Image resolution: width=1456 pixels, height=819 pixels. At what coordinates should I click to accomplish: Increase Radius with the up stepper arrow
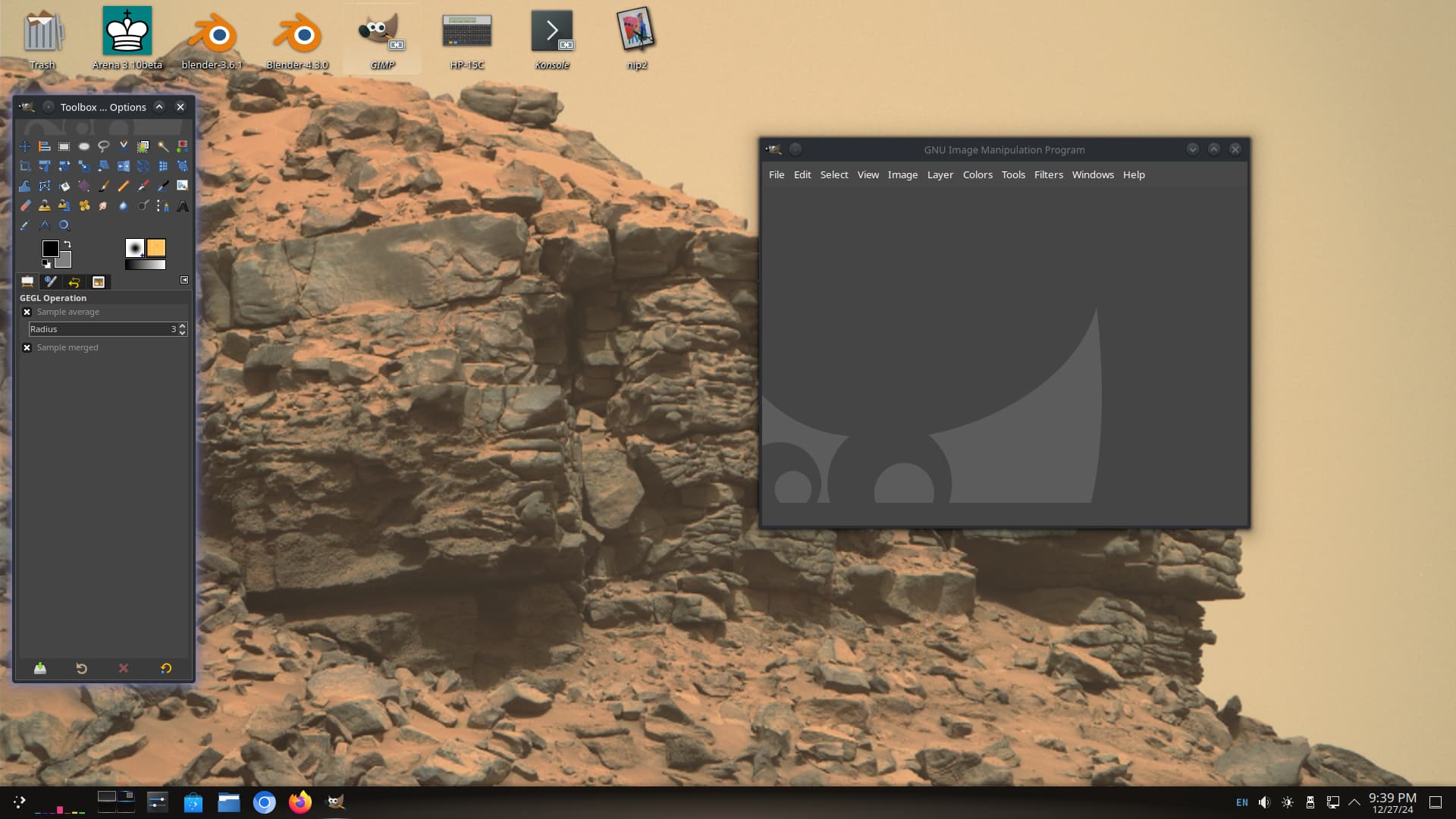pyautogui.click(x=183, y=325)
